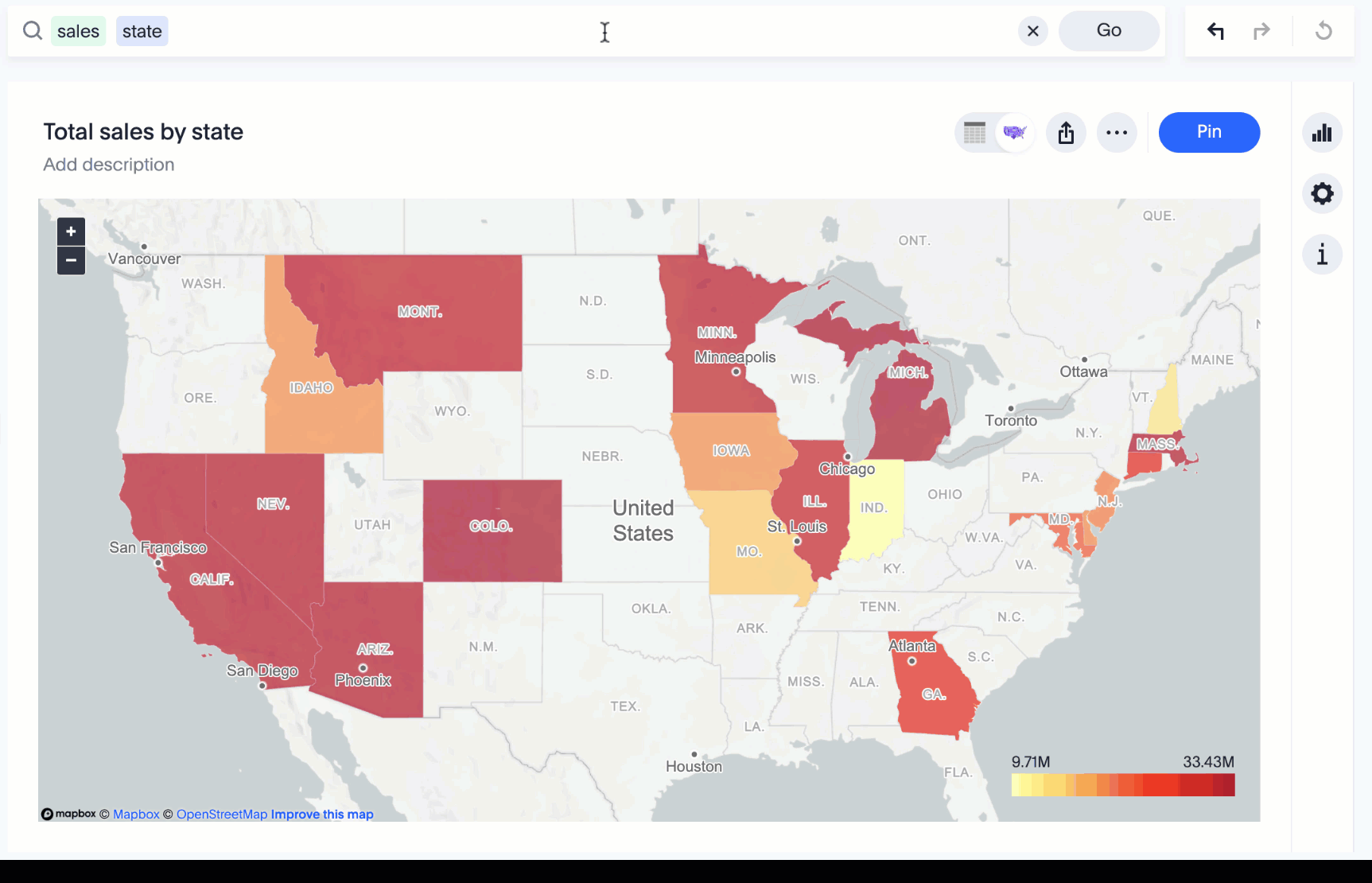Pin this answer to a board

1208,132
